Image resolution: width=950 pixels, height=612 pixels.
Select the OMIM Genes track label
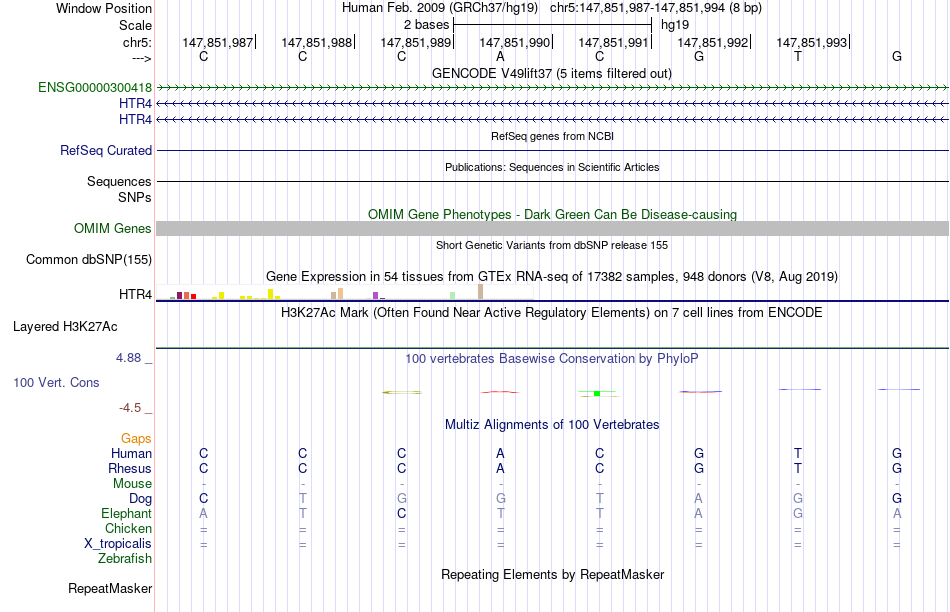112,228
